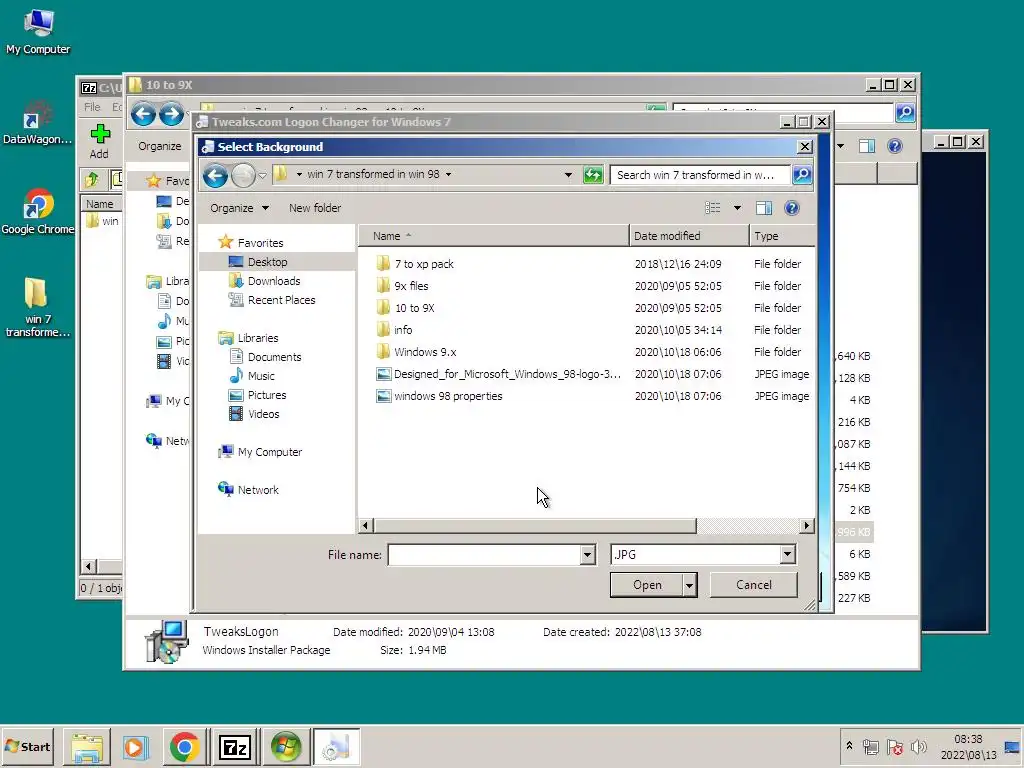1024x768 pixels.
Task: Click Open button
Action: coord(647,585)
